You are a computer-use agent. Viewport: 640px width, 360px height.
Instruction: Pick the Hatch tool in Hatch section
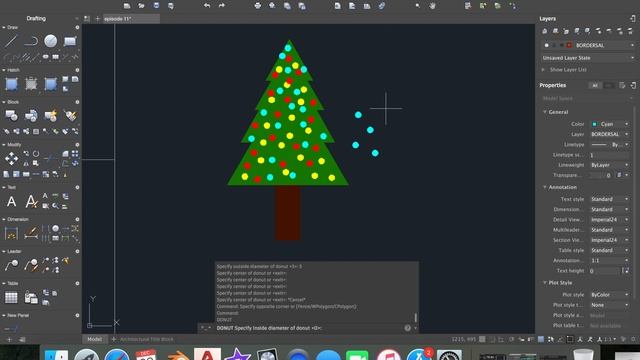click(x=11, y=84)
